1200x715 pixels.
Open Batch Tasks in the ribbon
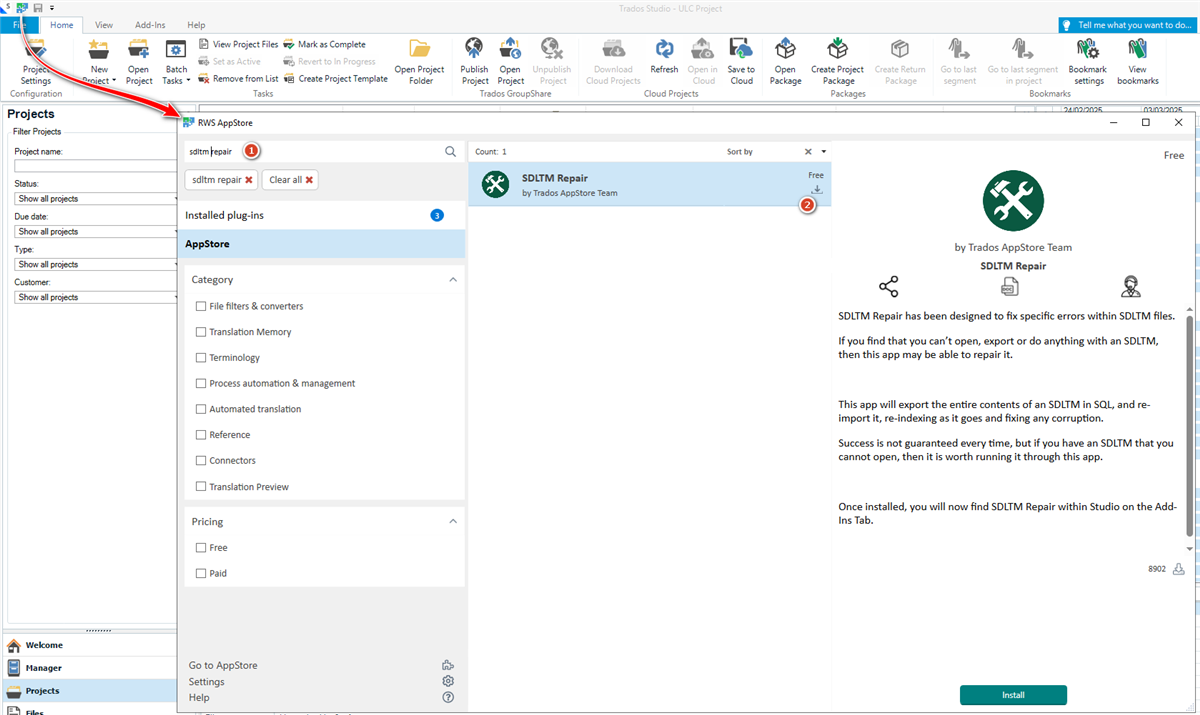pyautogui.click(x=176, y=62)
